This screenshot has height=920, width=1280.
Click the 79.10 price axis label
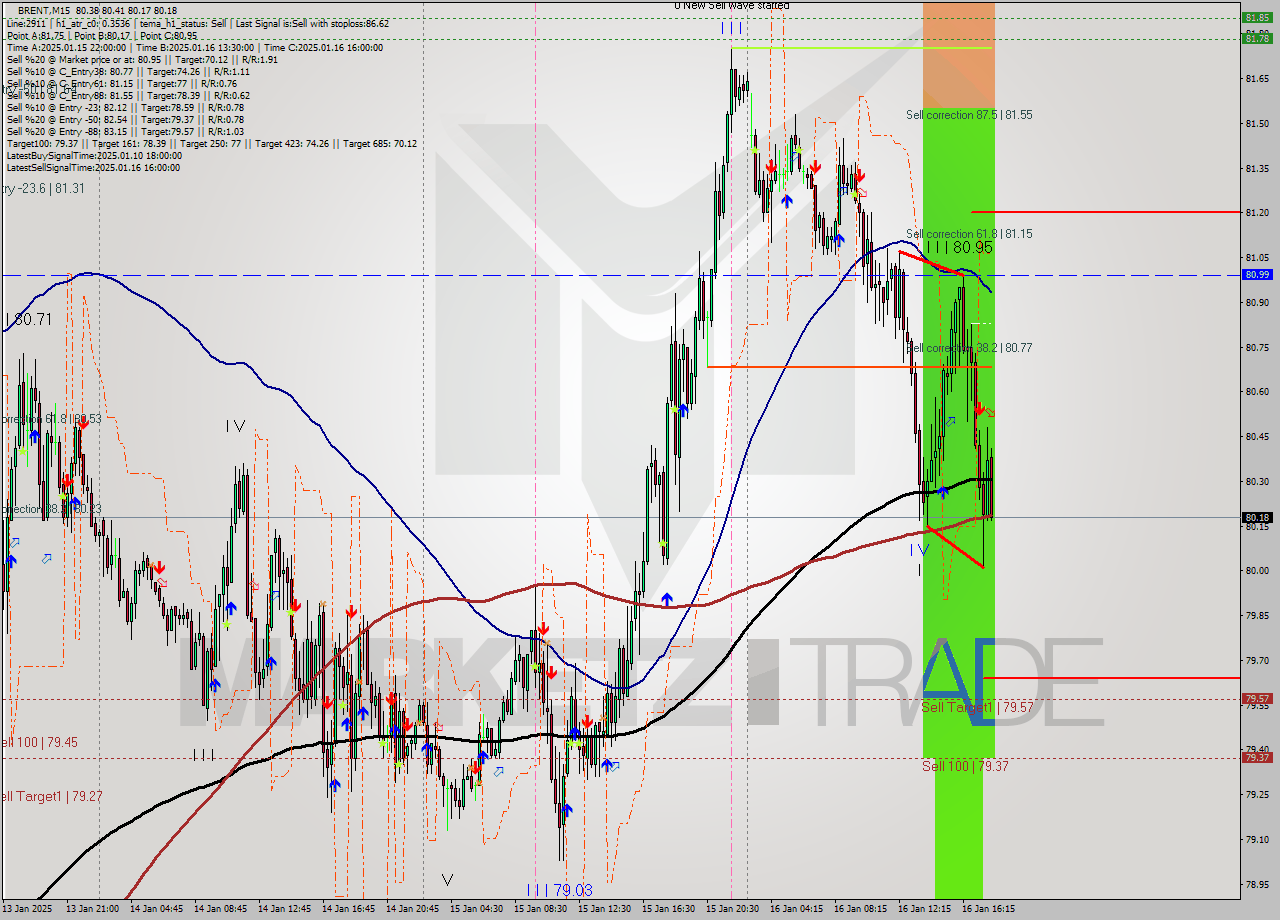1256,839
